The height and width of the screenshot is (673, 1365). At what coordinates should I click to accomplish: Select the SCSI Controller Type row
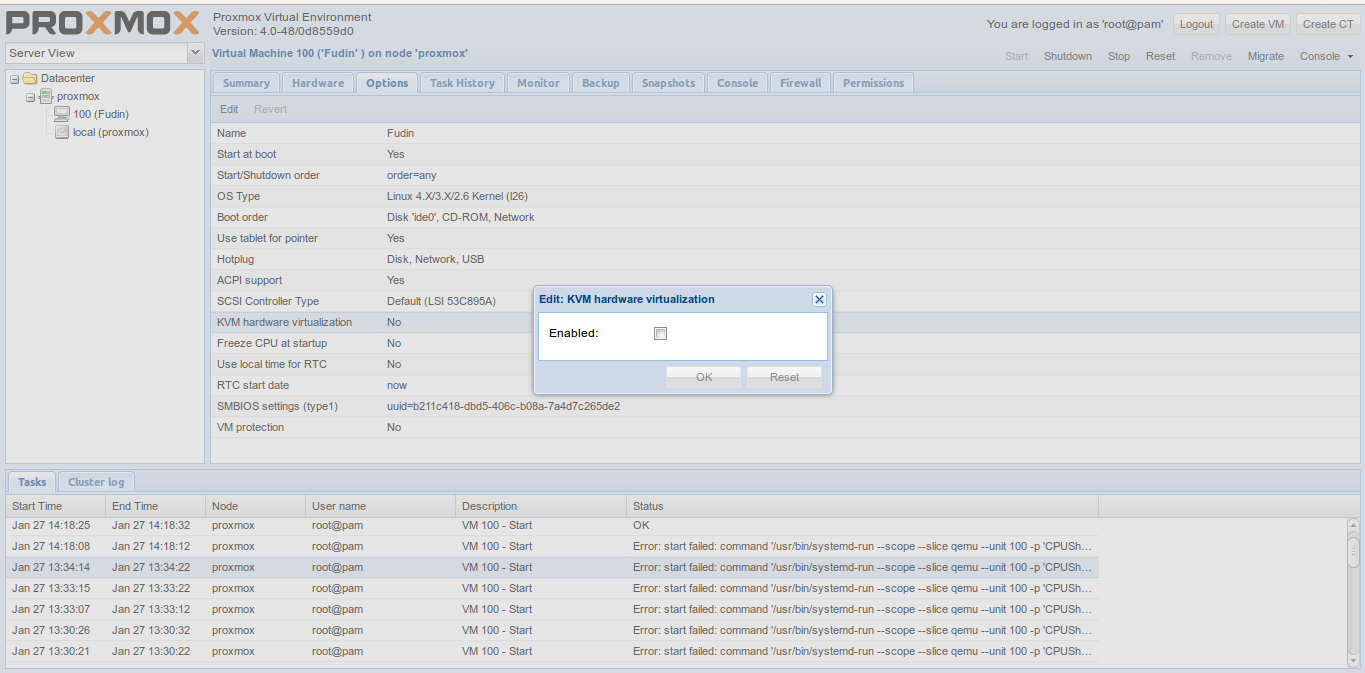pyautogui.click(x=786, y=301)
